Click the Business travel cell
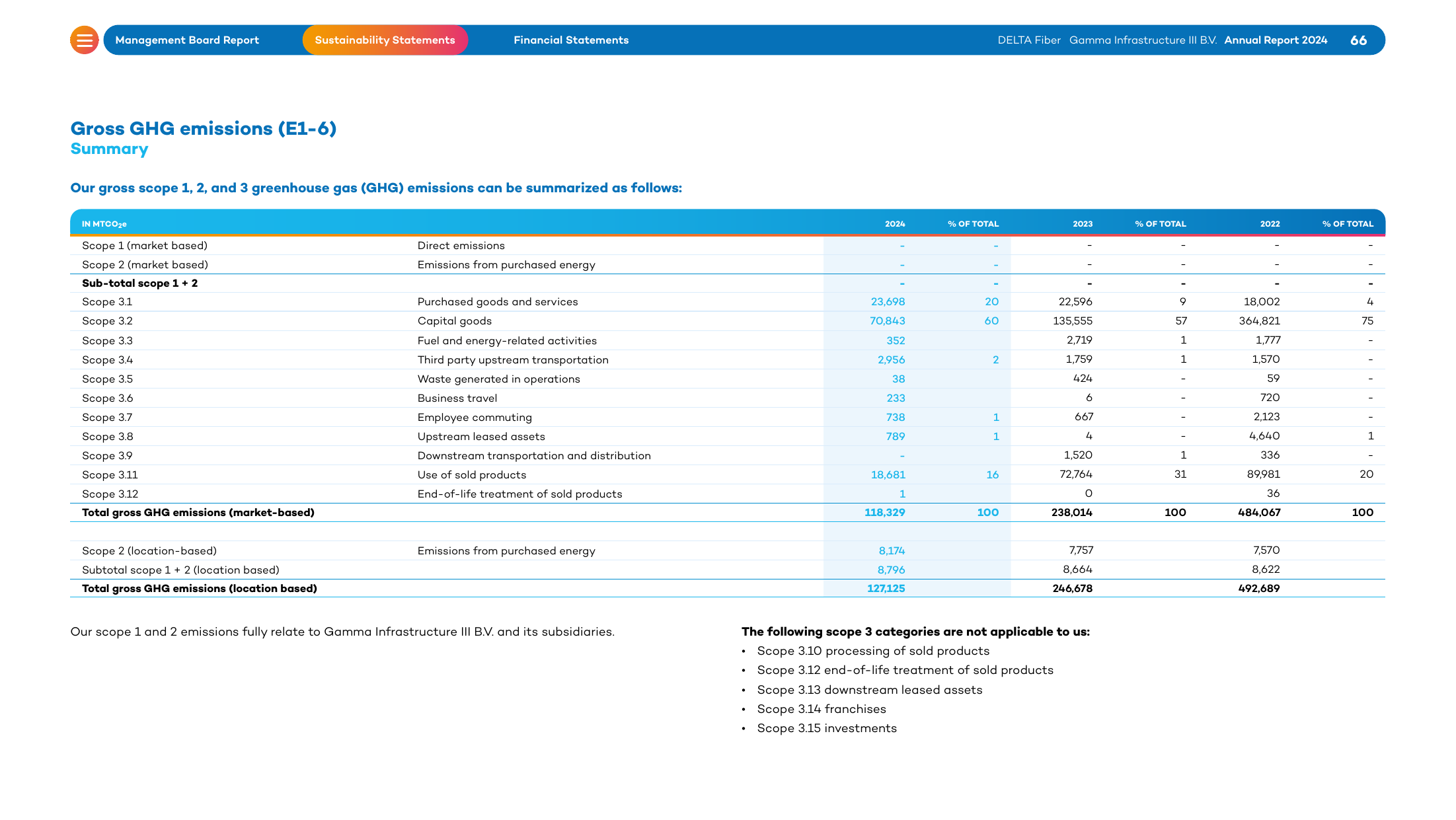Viewport: 1456px width, 820px height. pyautogui.click(x=457, y=398)
